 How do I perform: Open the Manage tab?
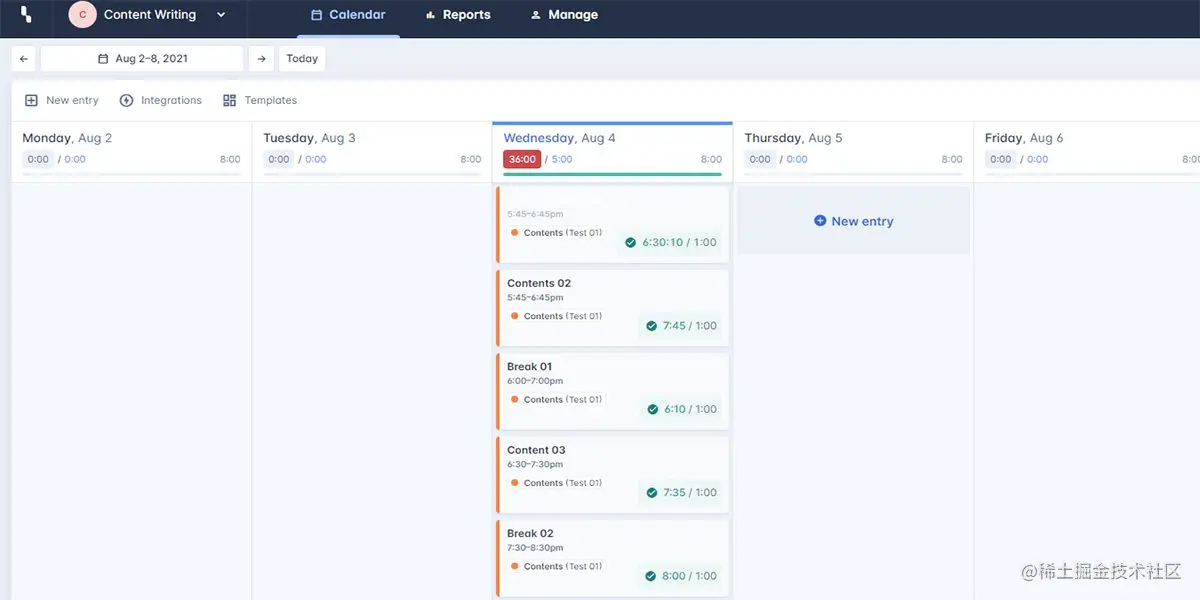click(x=564, y=15)
